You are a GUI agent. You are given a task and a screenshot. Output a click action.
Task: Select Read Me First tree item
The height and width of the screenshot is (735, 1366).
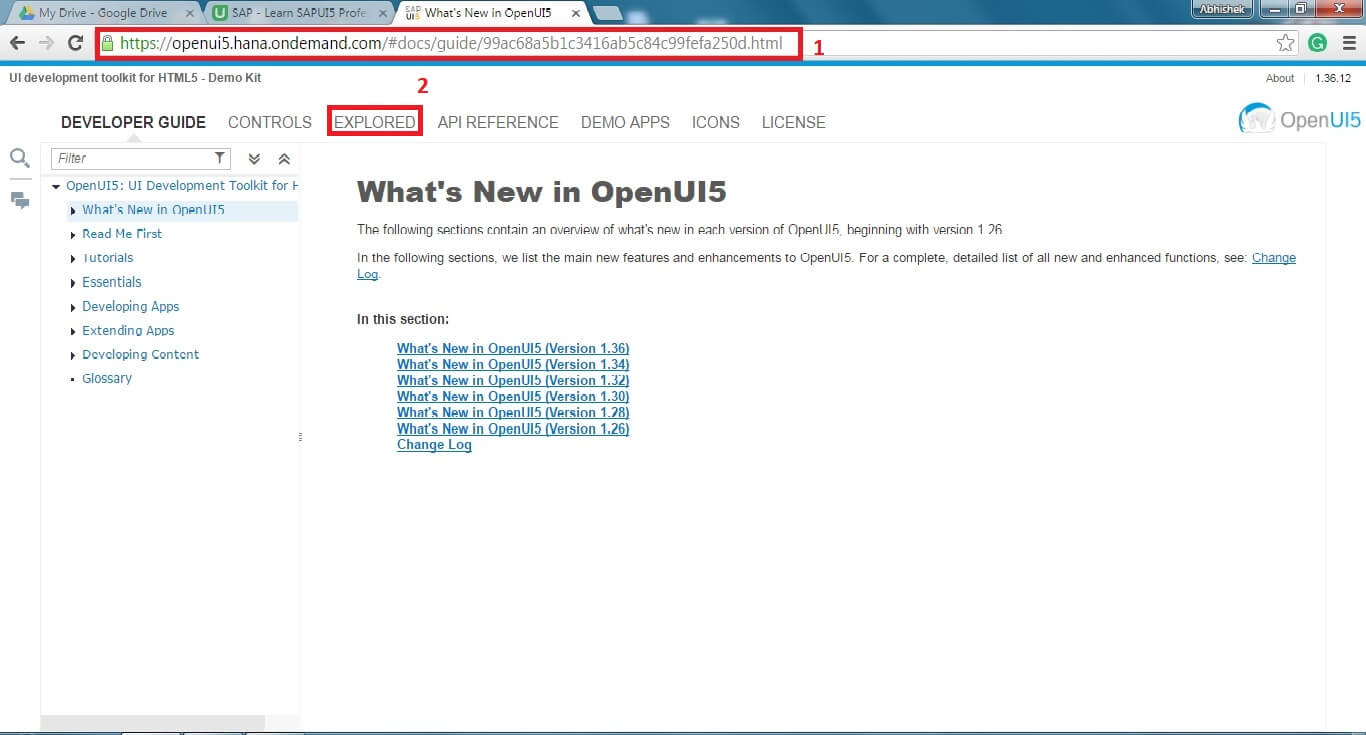(x=122, y=234)
